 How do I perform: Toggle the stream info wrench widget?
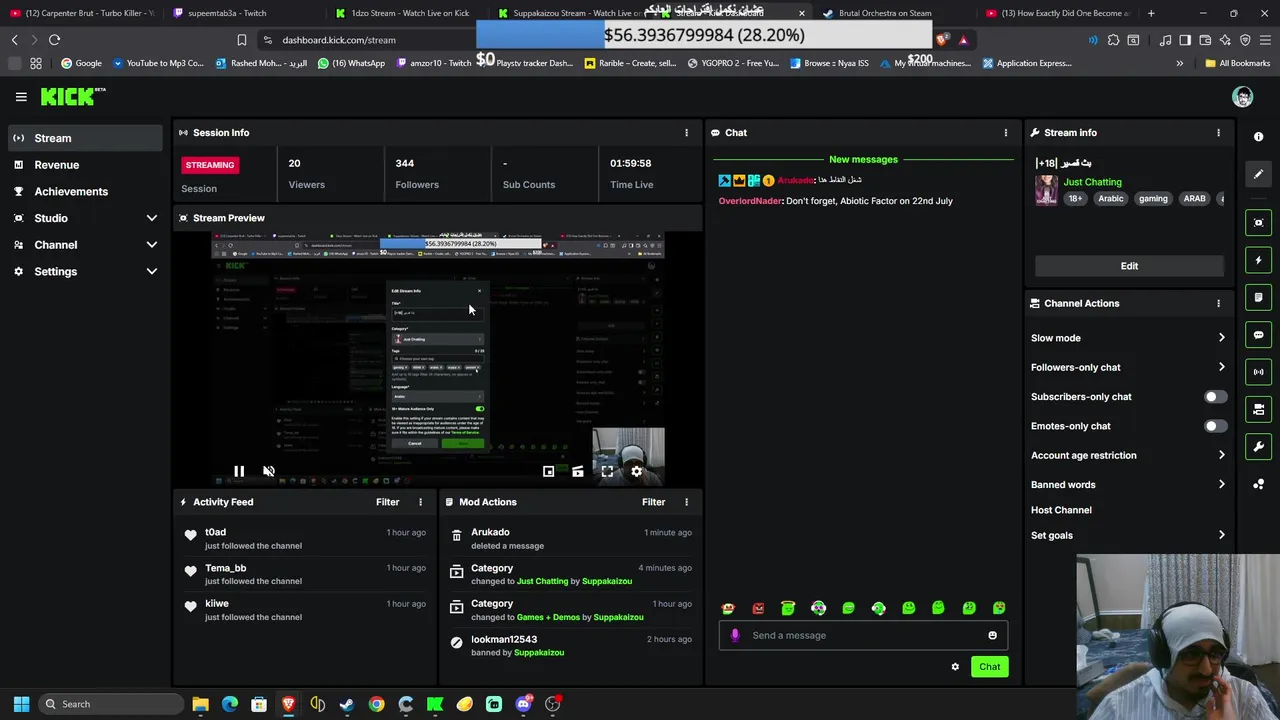[x=1258, y=447]
